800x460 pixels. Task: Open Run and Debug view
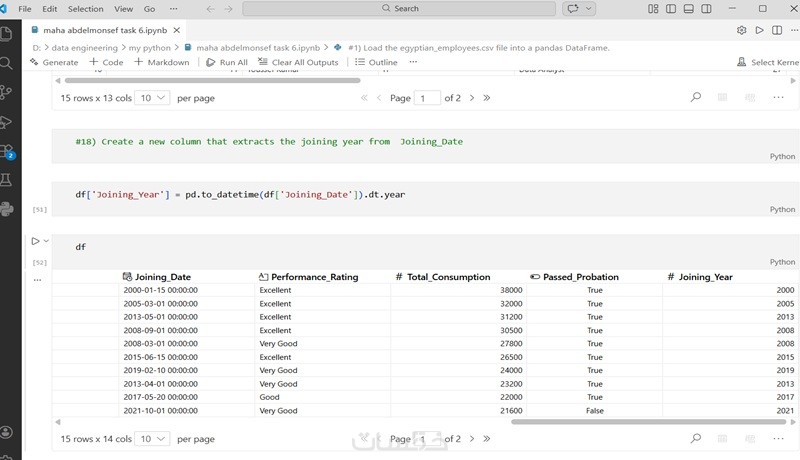pos(6,122)
